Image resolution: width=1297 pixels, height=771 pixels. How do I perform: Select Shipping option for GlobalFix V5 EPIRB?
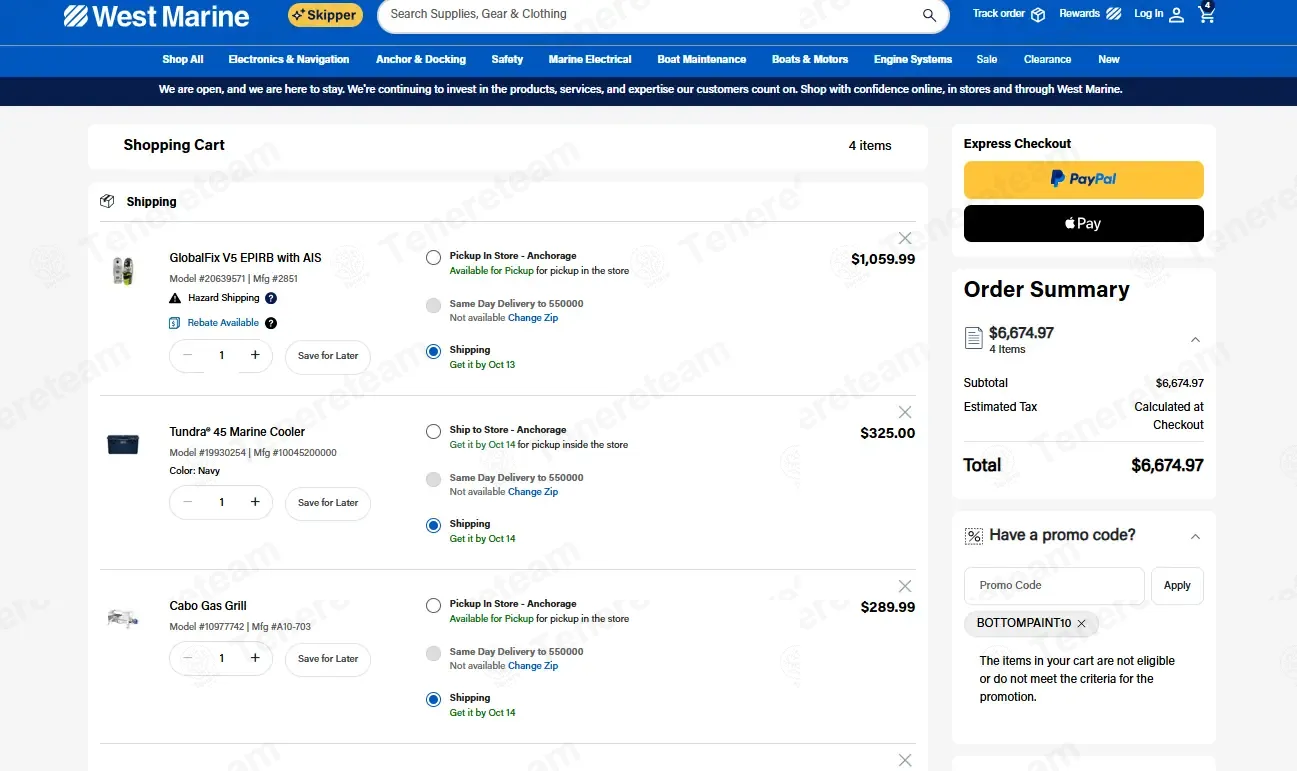[x=433, y=351]
